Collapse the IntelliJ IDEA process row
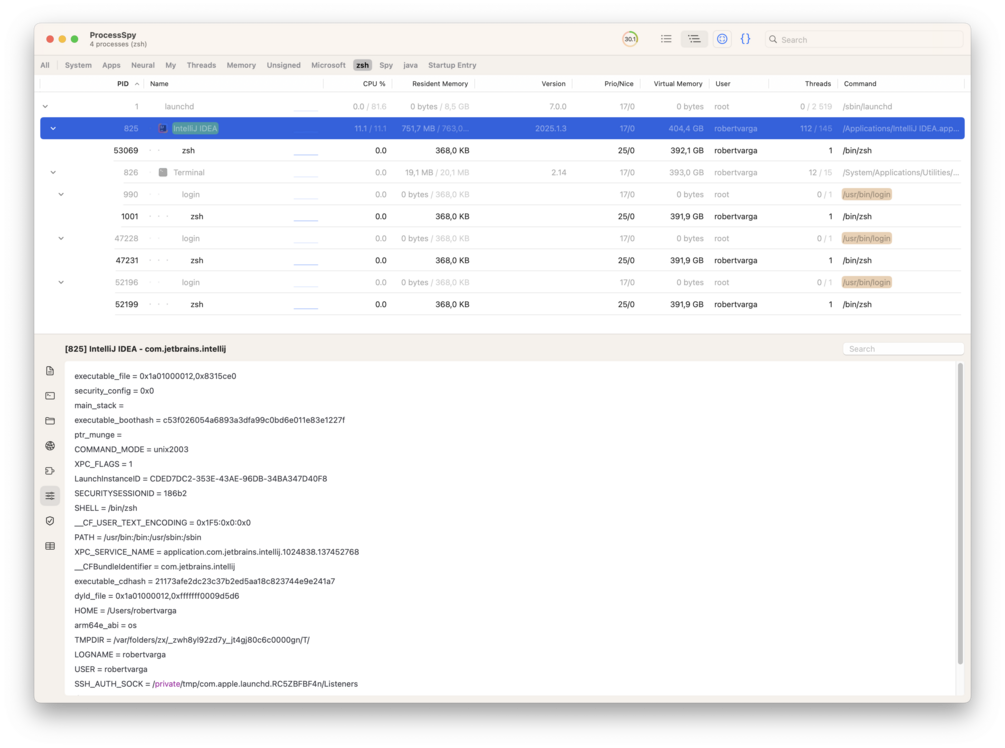The width and height of the screenshot is (1005, 748). (x=53, y=129)
